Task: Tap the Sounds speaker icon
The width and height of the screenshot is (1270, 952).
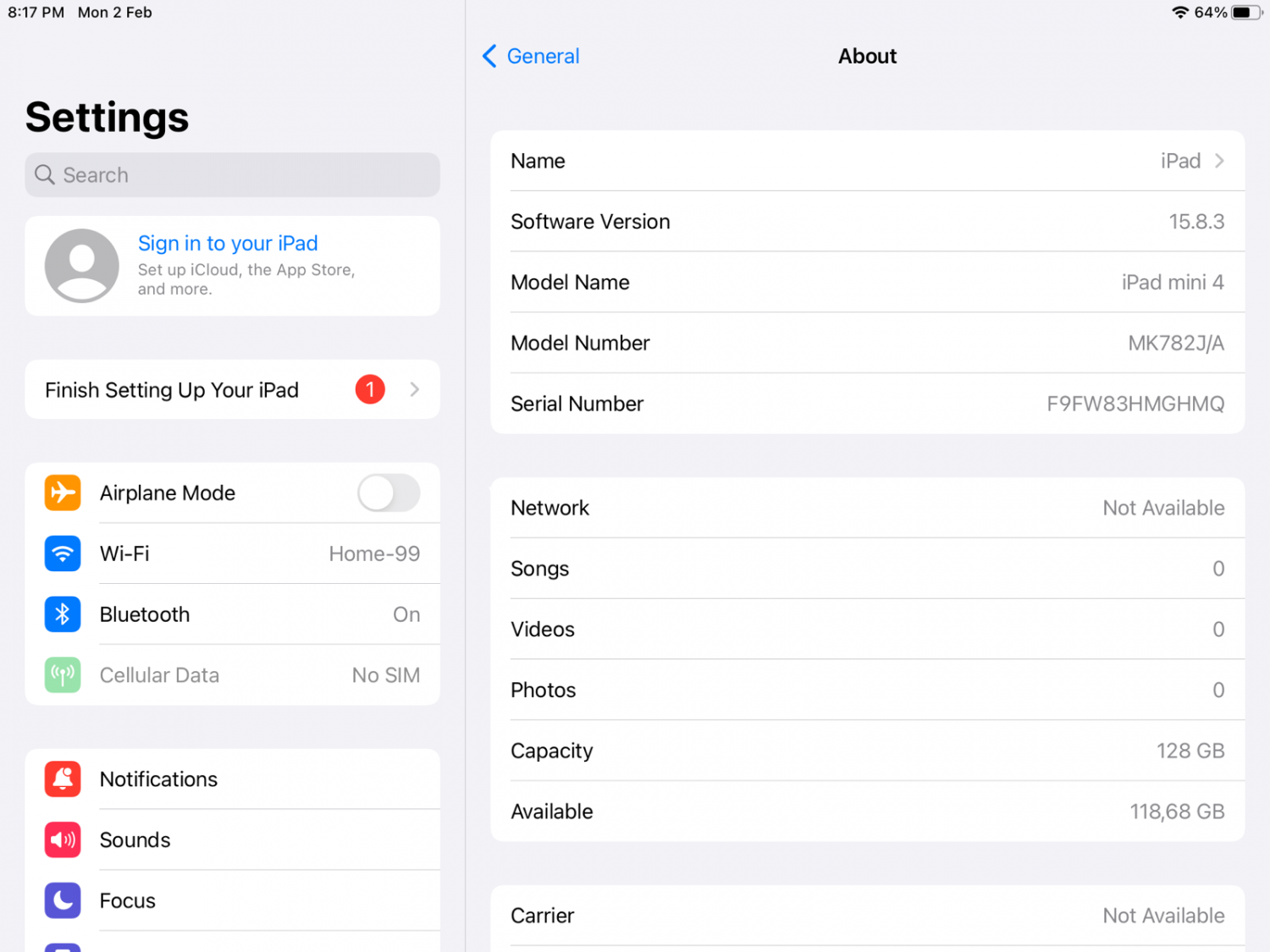Action: (63, 840)
